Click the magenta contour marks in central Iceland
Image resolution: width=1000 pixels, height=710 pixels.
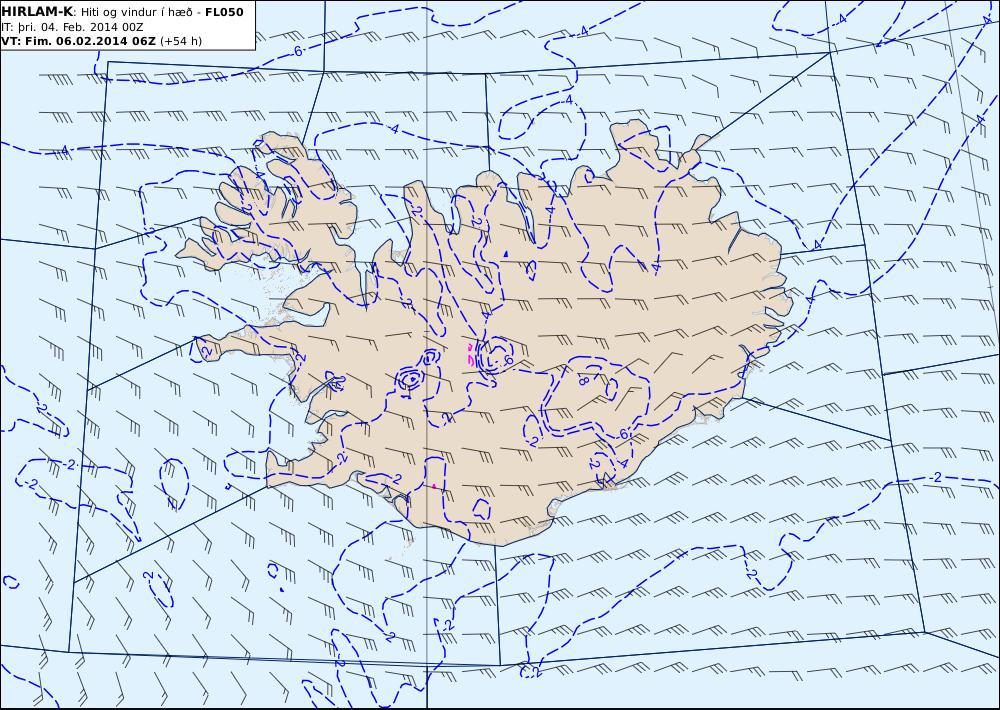click(470, 353)
